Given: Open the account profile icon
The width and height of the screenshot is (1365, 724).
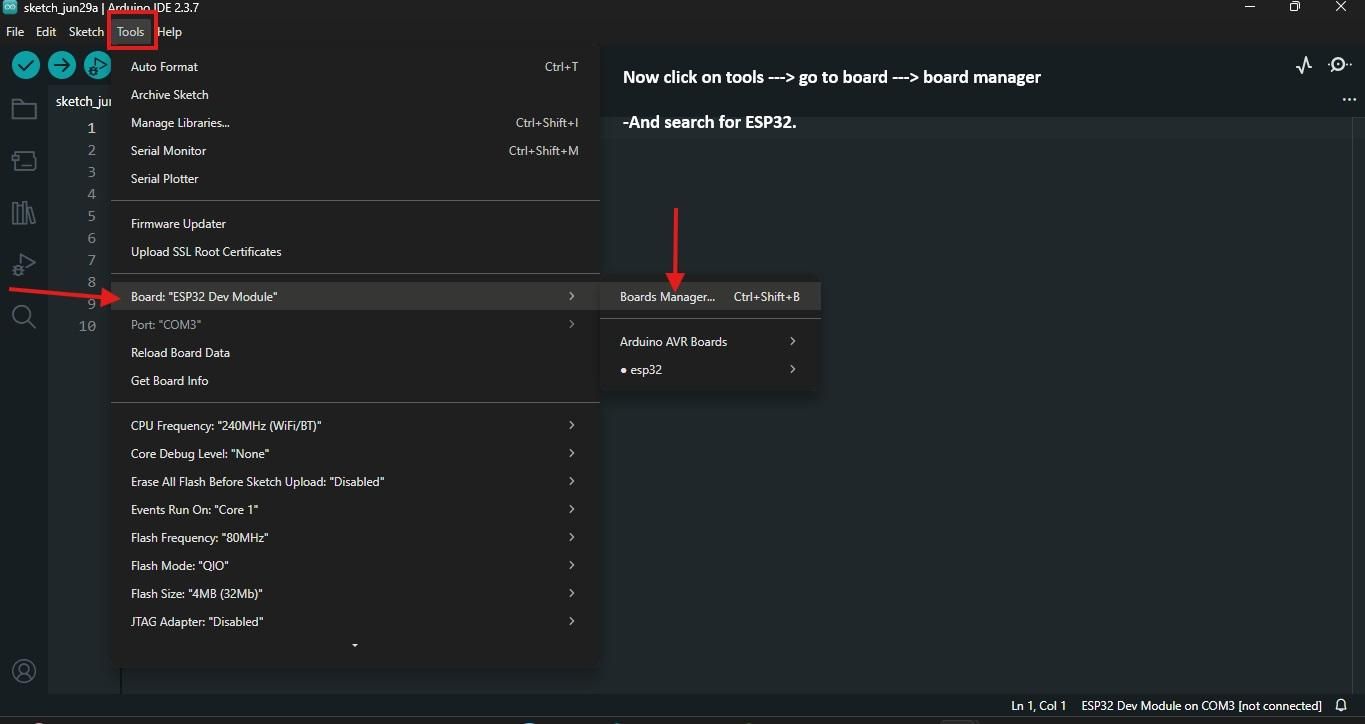Looking at the screenshot, I should point(24,671).
